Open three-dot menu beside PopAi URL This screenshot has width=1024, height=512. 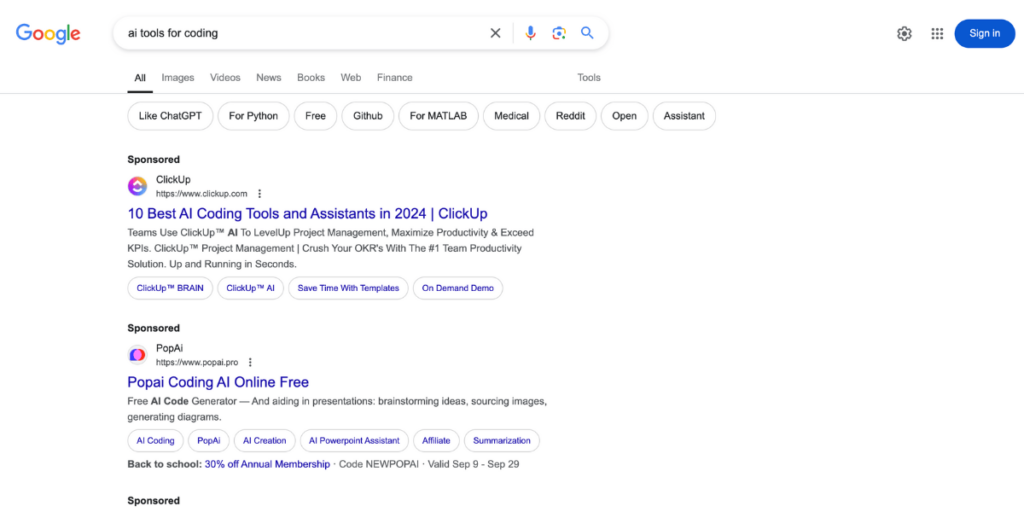tap(250, 362)
